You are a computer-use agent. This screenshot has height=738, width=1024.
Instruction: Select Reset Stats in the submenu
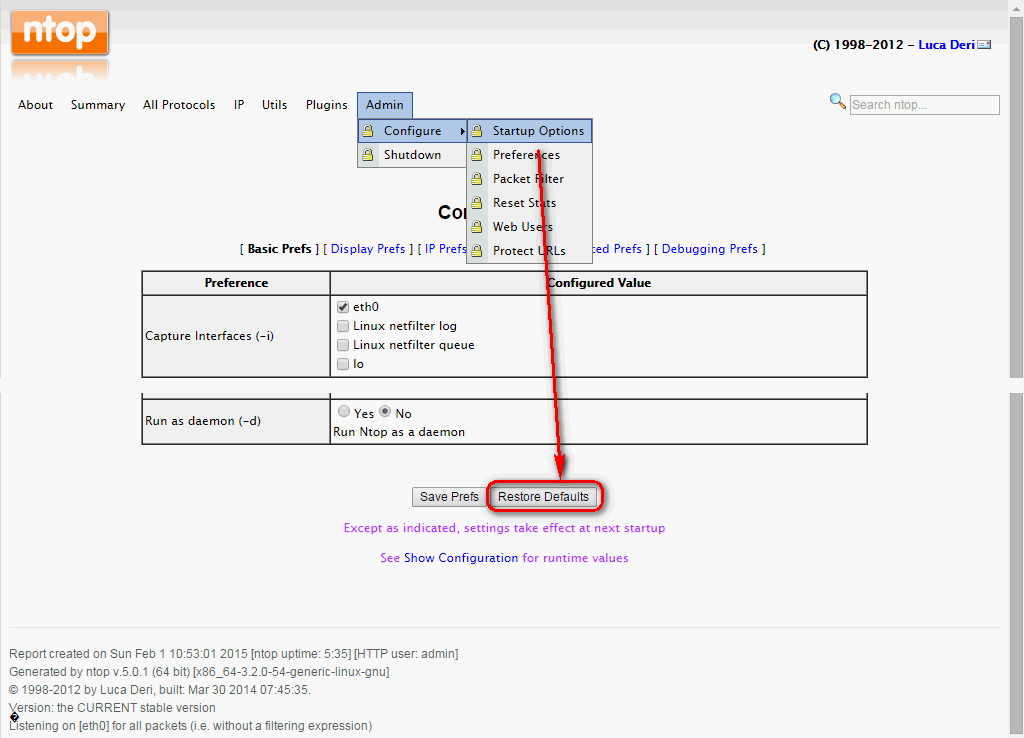pyautogui.click(x=530, y=202)
